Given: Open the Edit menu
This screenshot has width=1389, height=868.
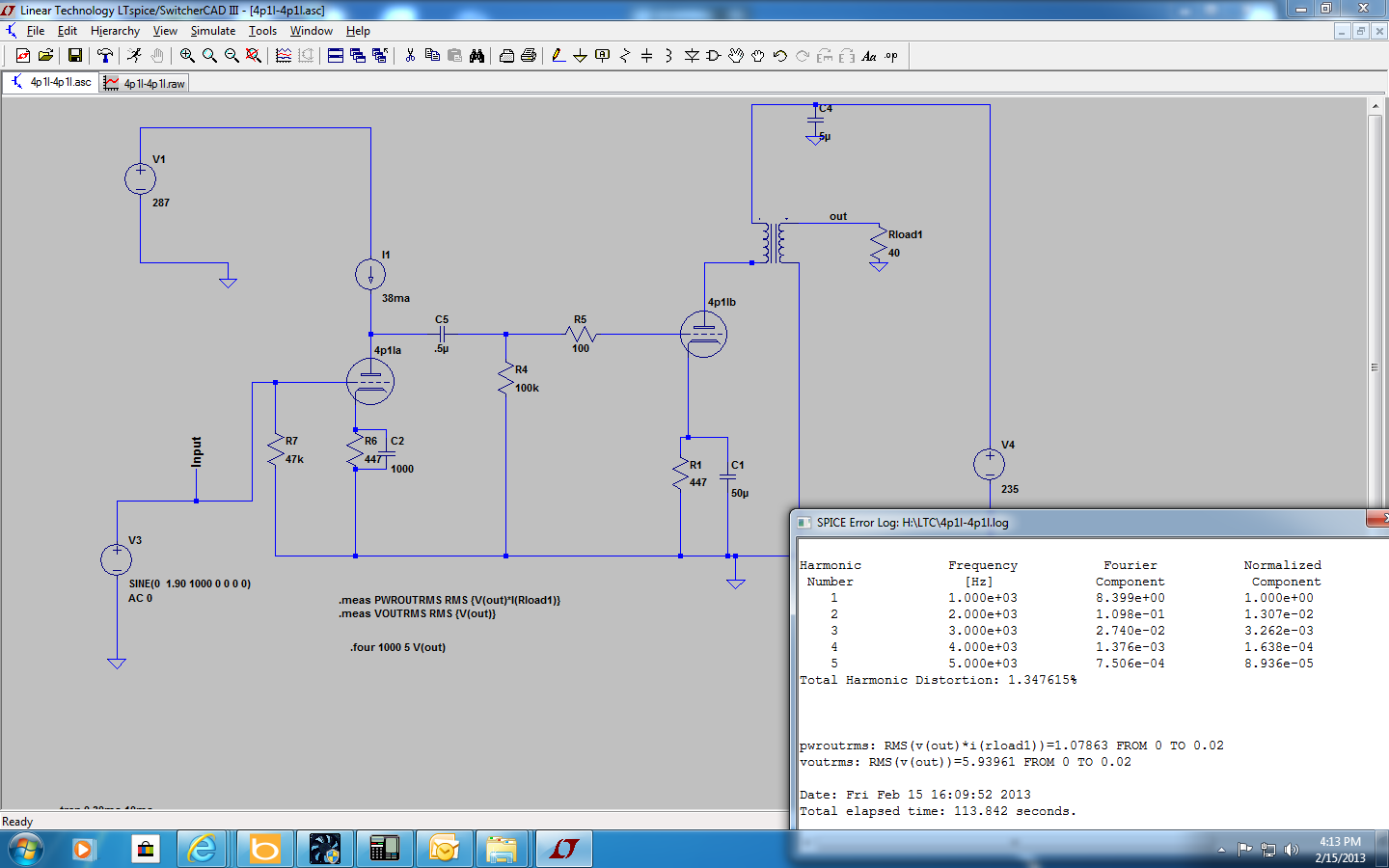Looking at the screenshot, I should tap(68, 31).
